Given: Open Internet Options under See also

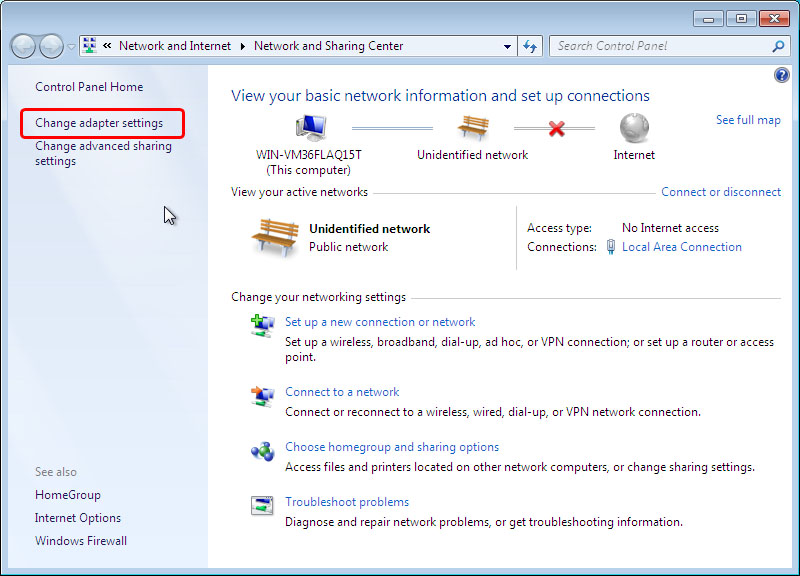Looking at the screenshot, I should 78,518.
